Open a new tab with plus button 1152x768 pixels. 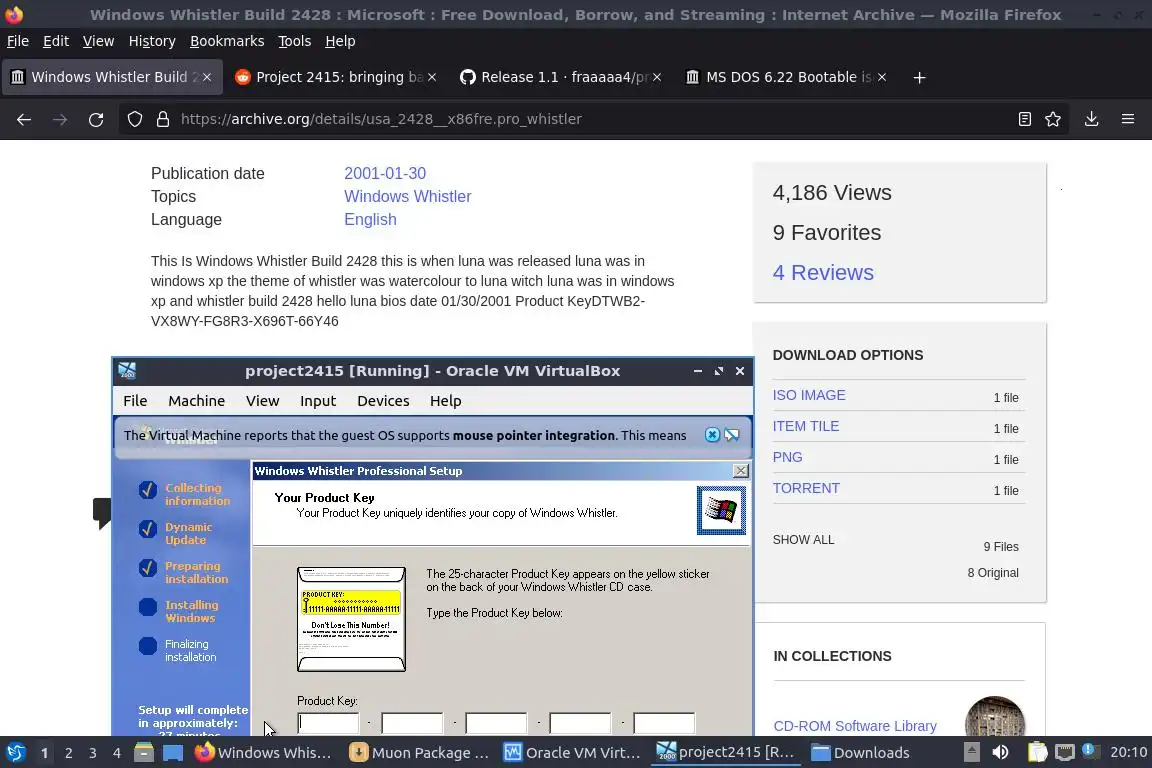919,77
